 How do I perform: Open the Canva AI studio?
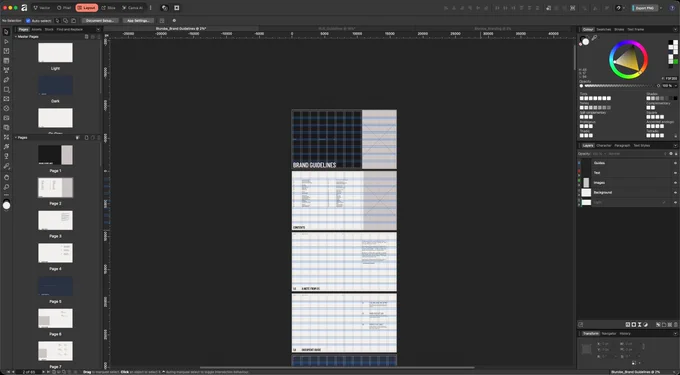pos(132,8)
